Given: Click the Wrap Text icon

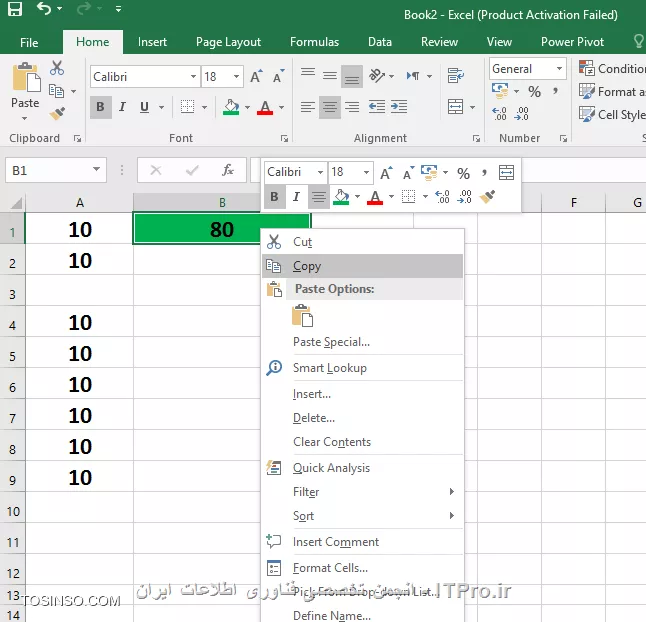Looking at the screenshot, I should click(x=456, y=76).
